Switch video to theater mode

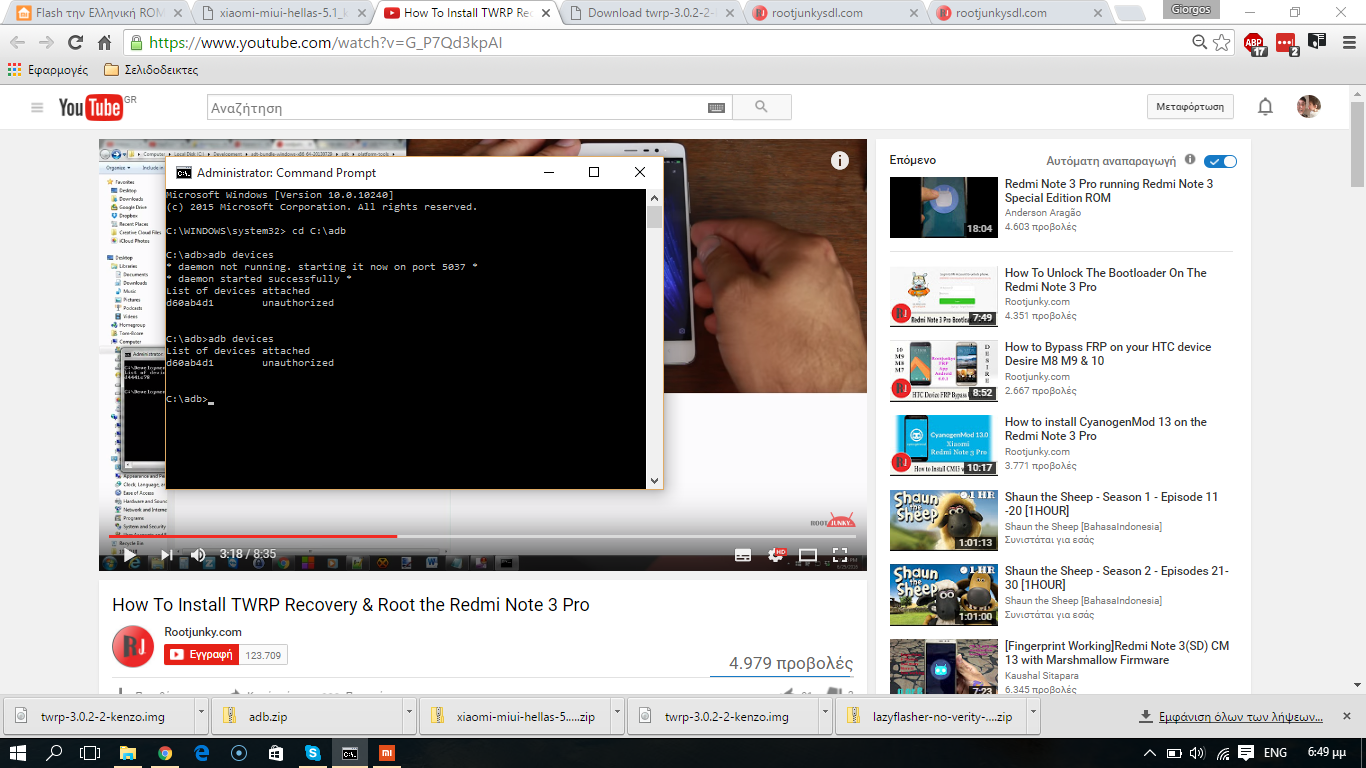808,554
